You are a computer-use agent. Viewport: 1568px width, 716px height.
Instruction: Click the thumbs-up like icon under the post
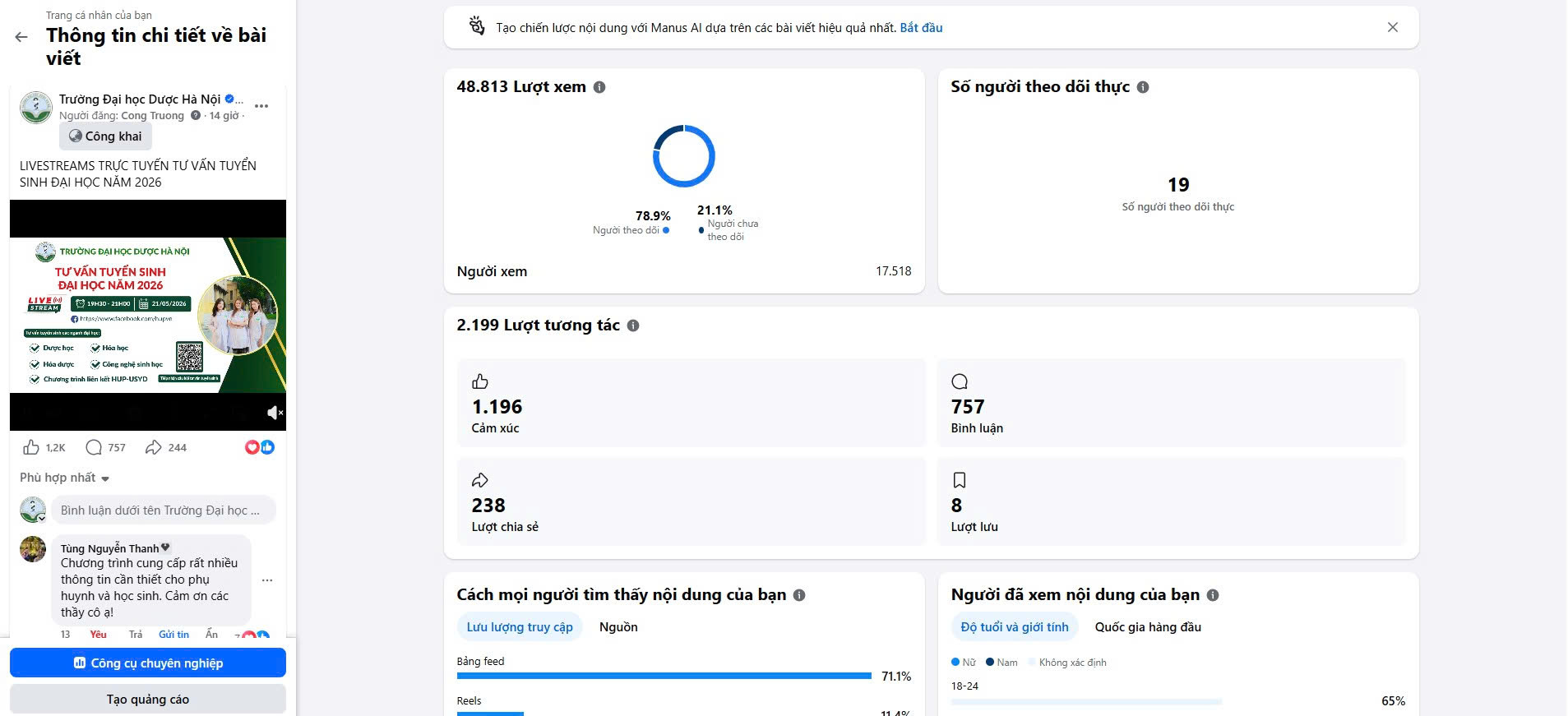pos(31,447)
